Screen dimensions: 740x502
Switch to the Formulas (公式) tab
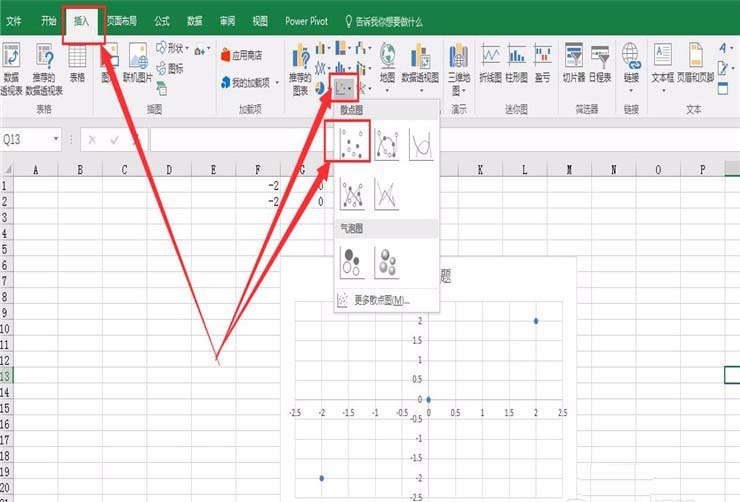coord(162,21)
